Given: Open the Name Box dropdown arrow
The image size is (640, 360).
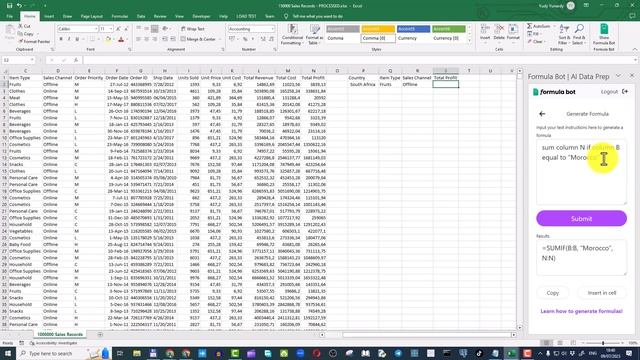Looking at the screenshot, I should [x=32, y=60].
